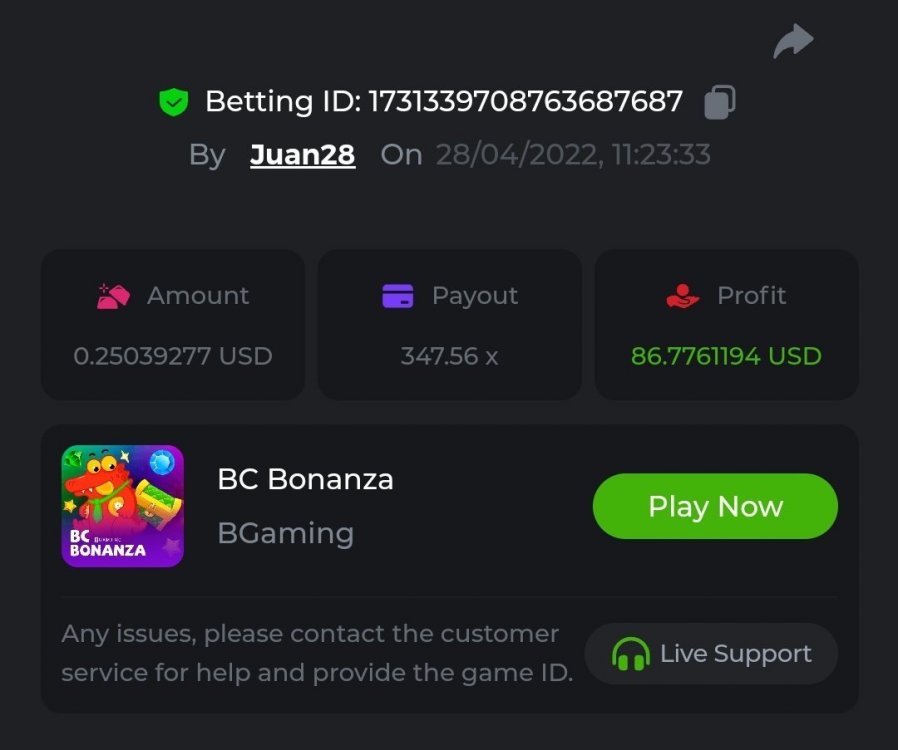898x750 pixels.
Task: Click the green headphones support icon
Action: tap(630, 655)
